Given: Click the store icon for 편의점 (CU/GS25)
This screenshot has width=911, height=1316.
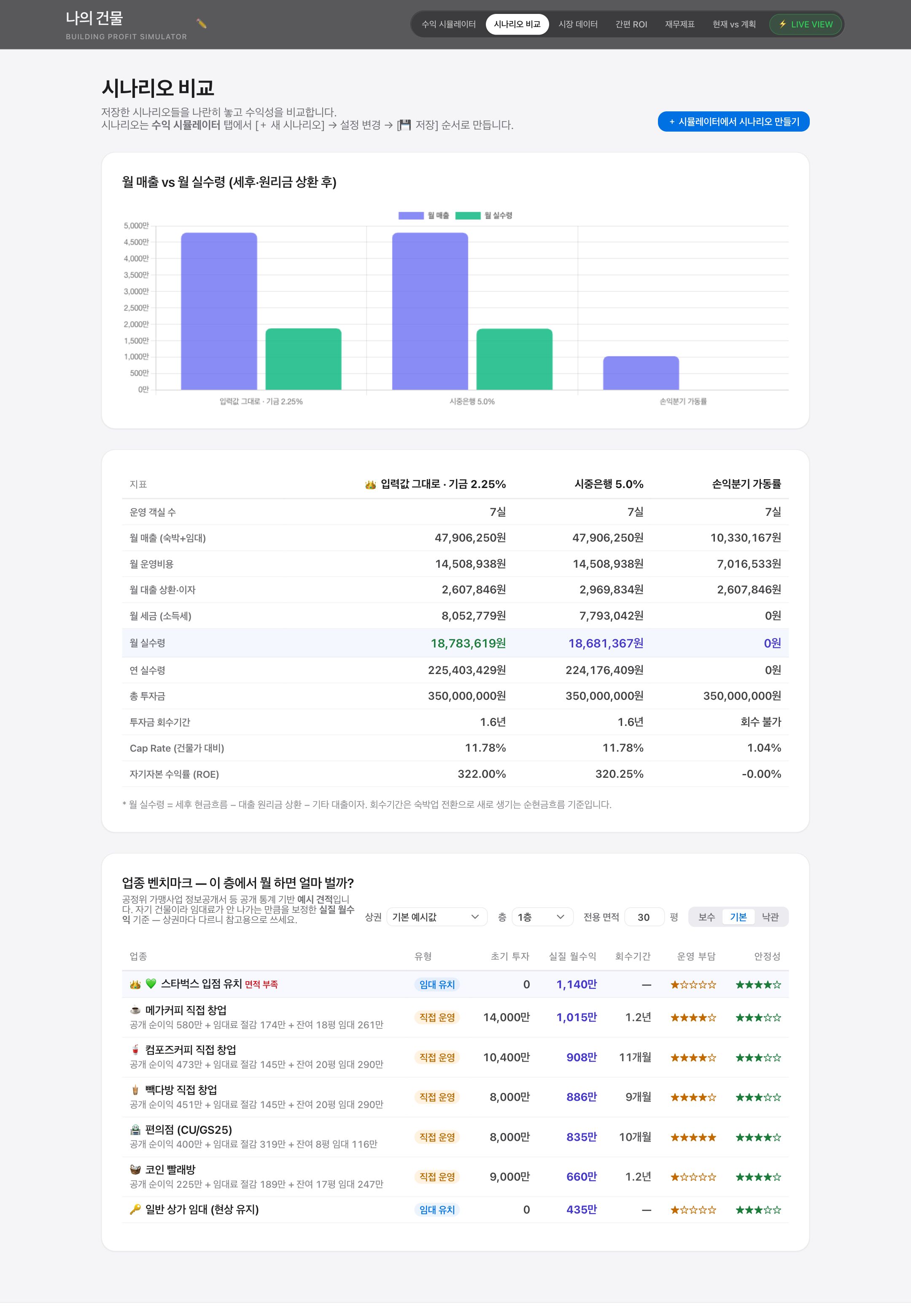Looking at the screenshot, I should (135, 1130).
